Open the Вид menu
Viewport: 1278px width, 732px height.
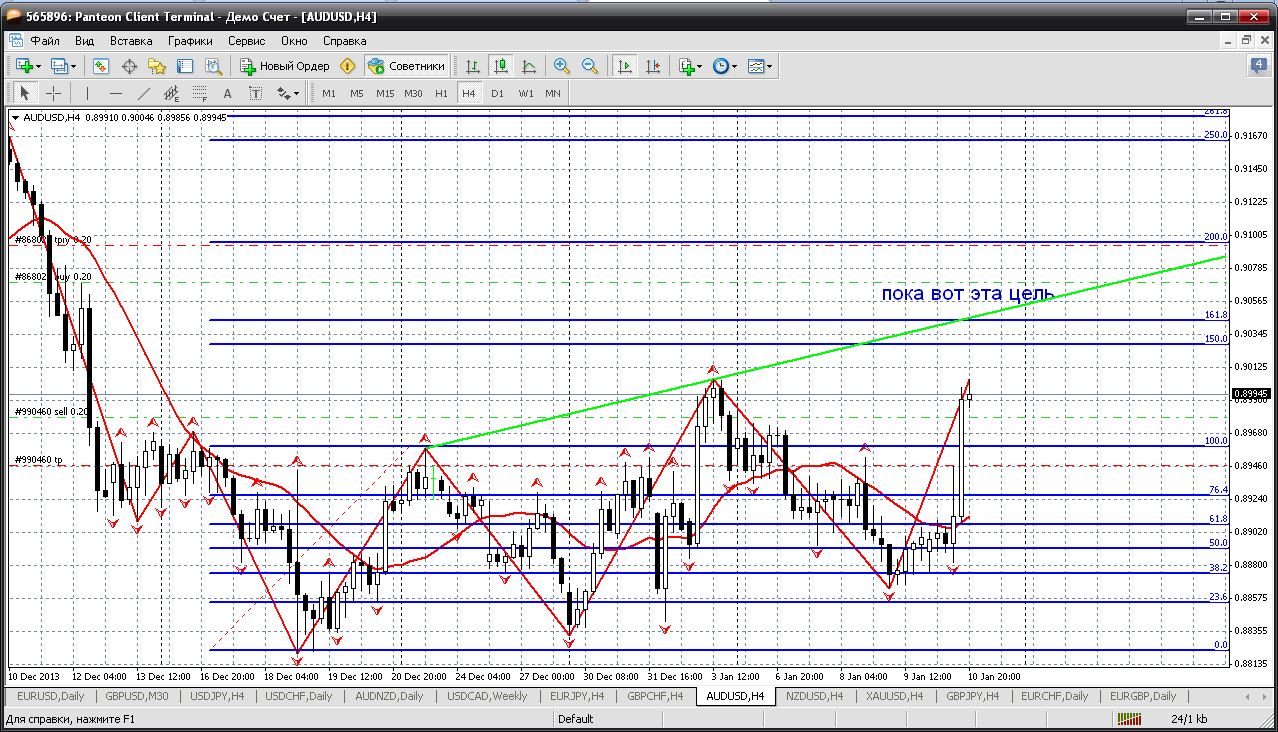coord(84,41)
